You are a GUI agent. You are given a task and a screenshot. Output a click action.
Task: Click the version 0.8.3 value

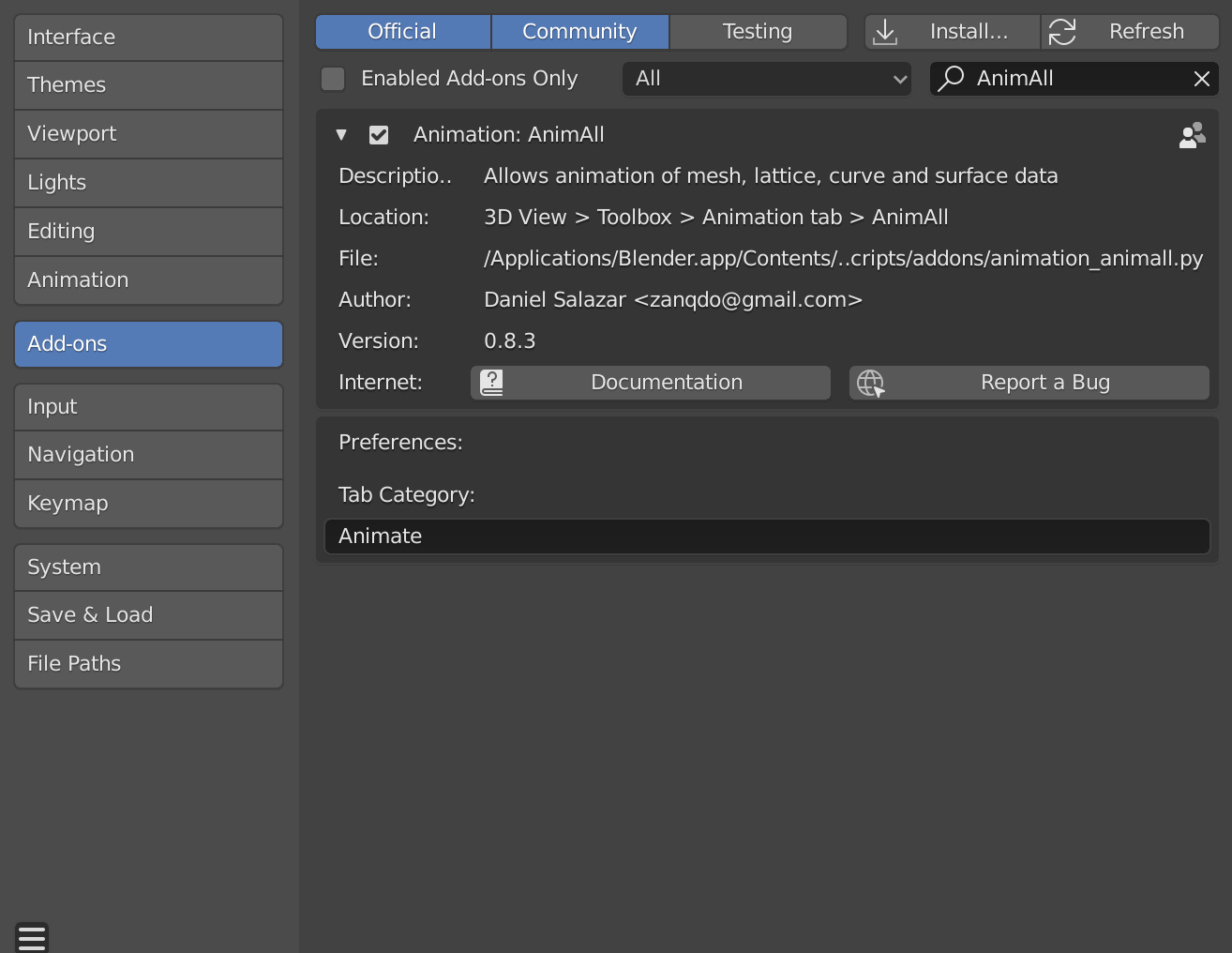(x=510, y=341)
